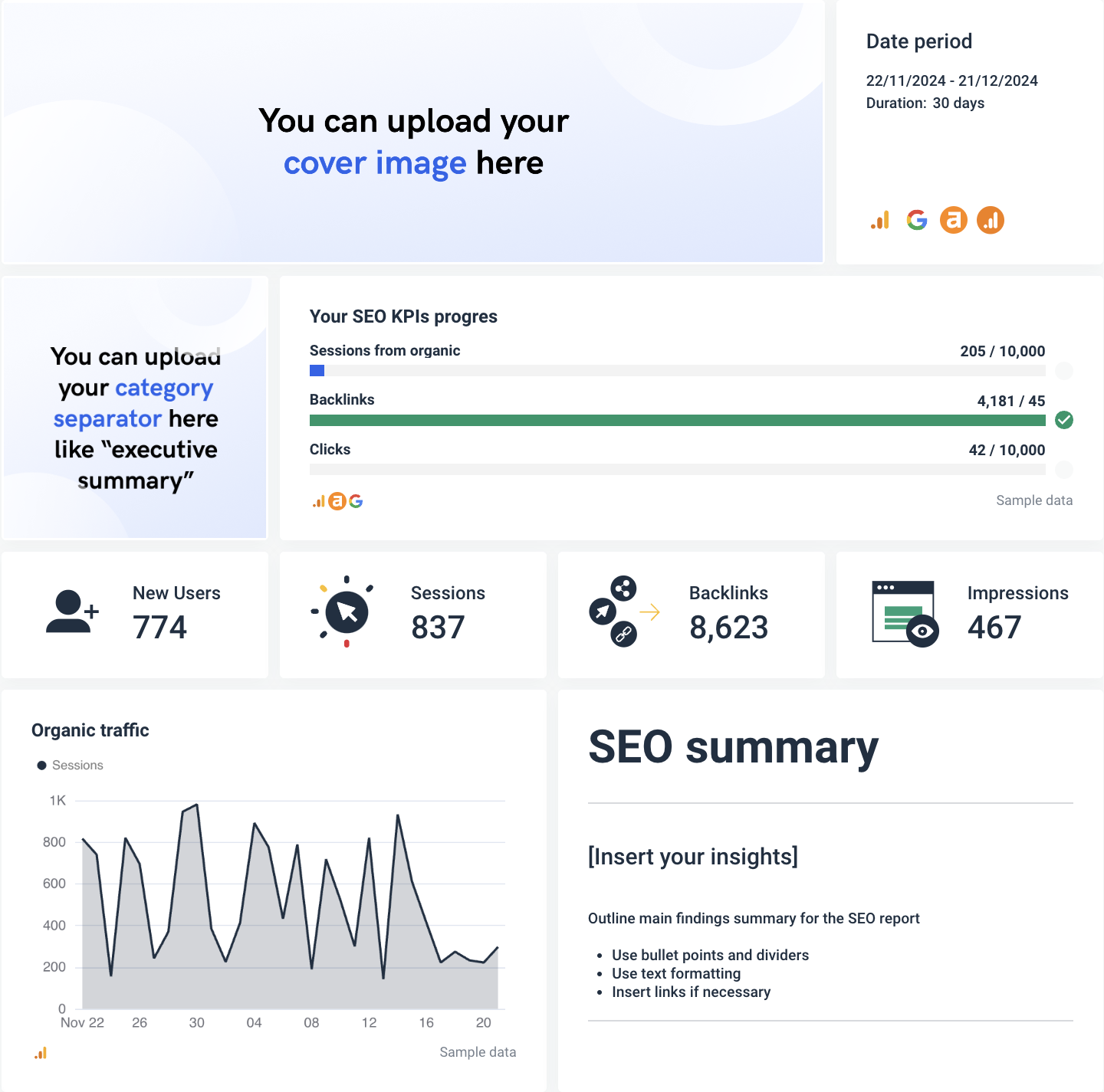This screenshot has height=1092, width=1104.
Task: Click the bullet 'Use bullet points and dividers'
Action: [x=710, y=956]
